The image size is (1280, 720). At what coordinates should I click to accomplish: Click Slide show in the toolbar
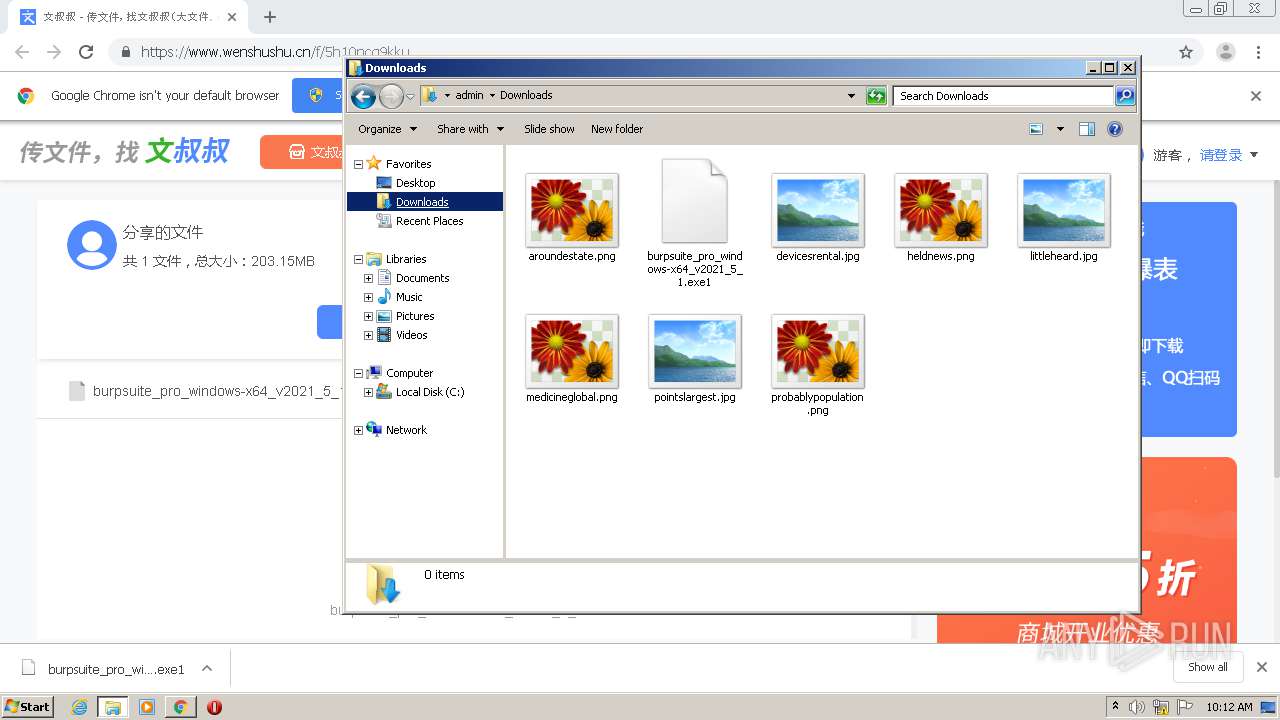point(549,129)
